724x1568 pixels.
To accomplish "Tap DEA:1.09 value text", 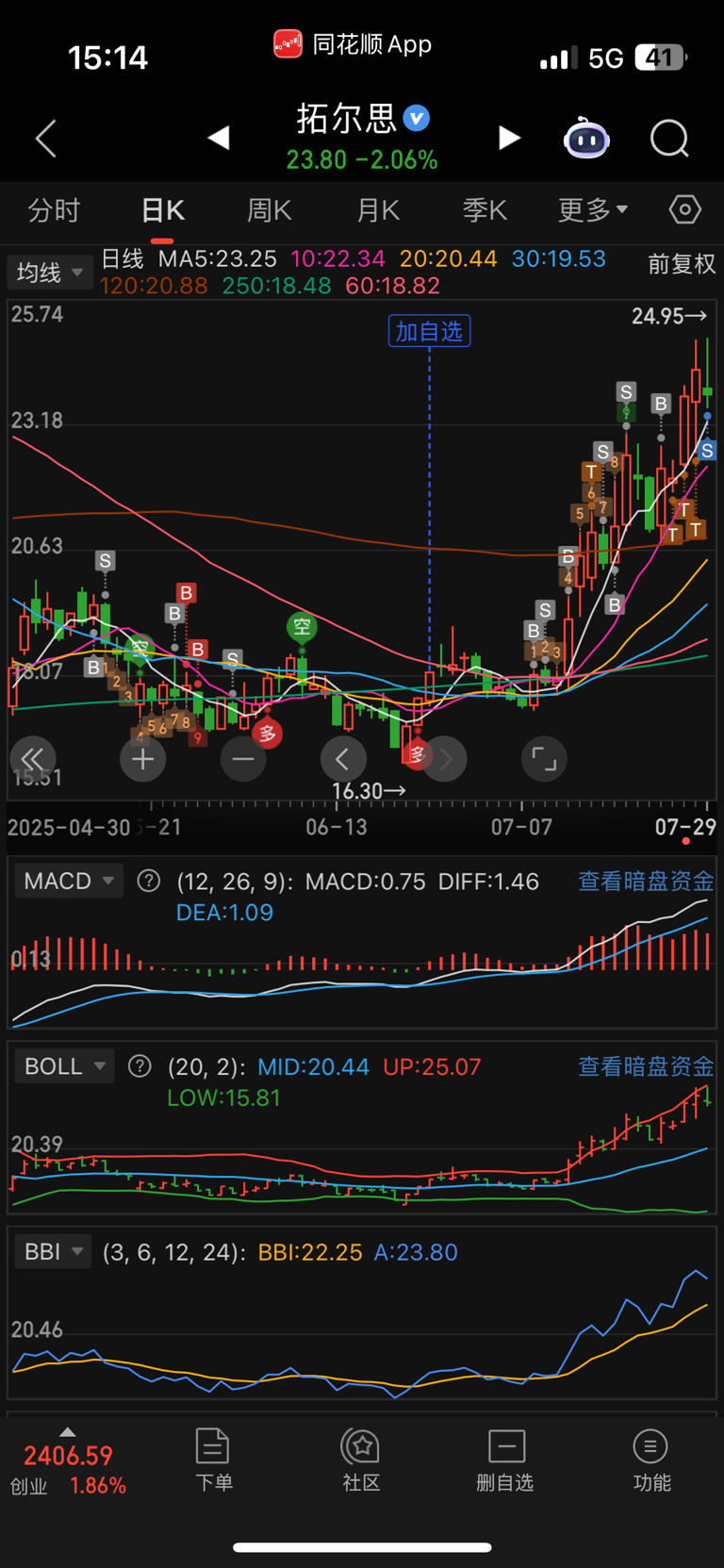I will (x=224, y=913).
